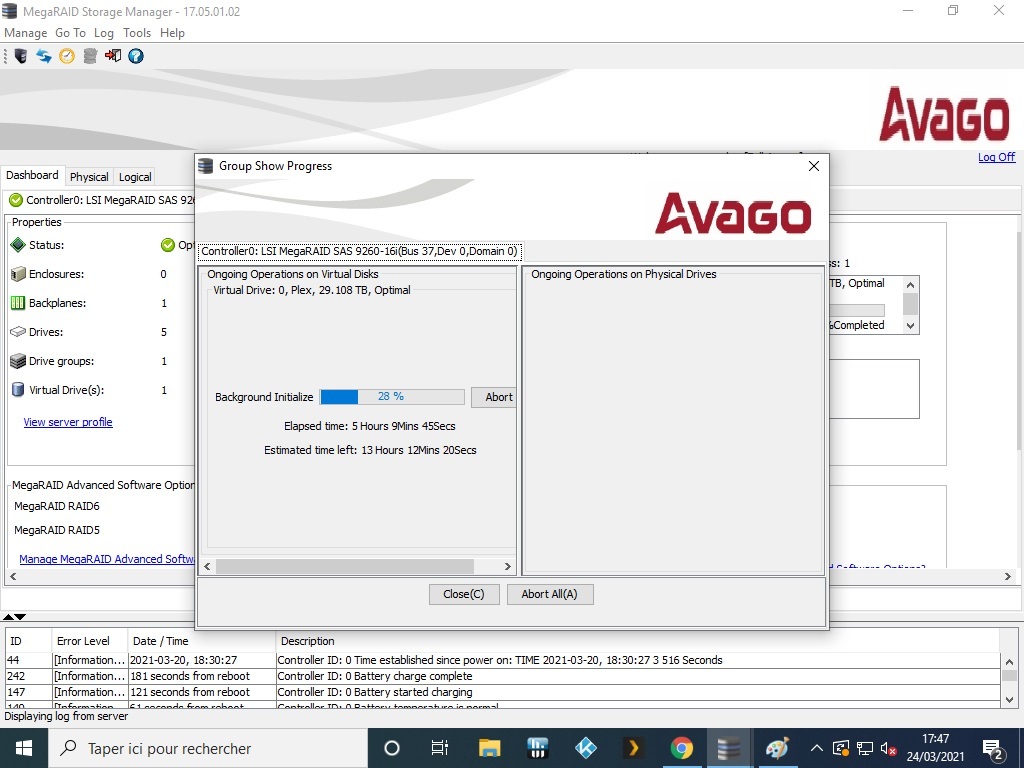Open the View server profile link
Image resolution: width=1024 pixels, height=768 pixels.
[68, 422]
